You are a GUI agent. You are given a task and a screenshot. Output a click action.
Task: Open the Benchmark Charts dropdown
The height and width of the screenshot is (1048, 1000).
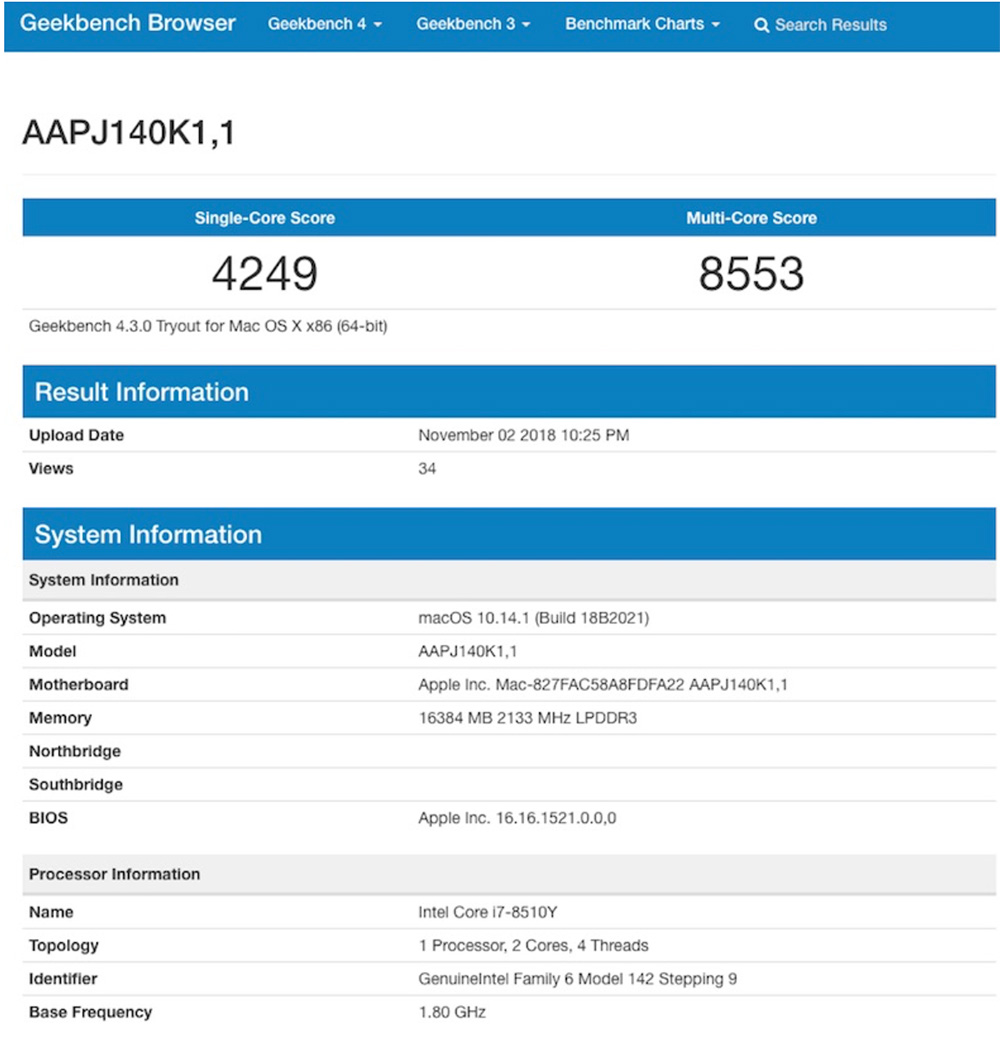click(642, 24)
